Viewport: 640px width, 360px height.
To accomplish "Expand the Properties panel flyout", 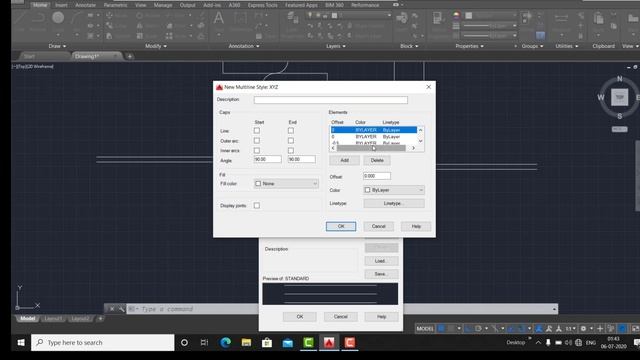I will coord(469,46).
